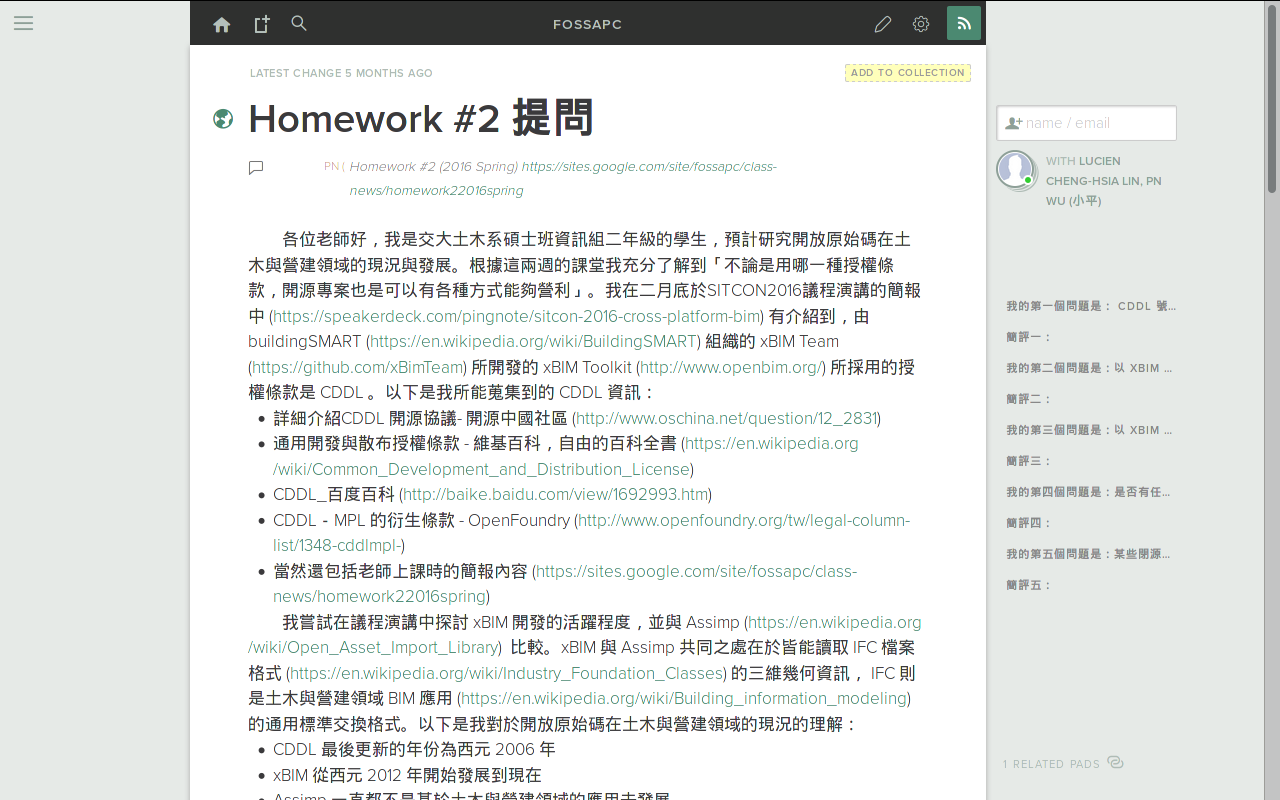The height and width of the screenshot is (800, 1280).
Task: Open the settings gear icon
Action: [921, 24]
